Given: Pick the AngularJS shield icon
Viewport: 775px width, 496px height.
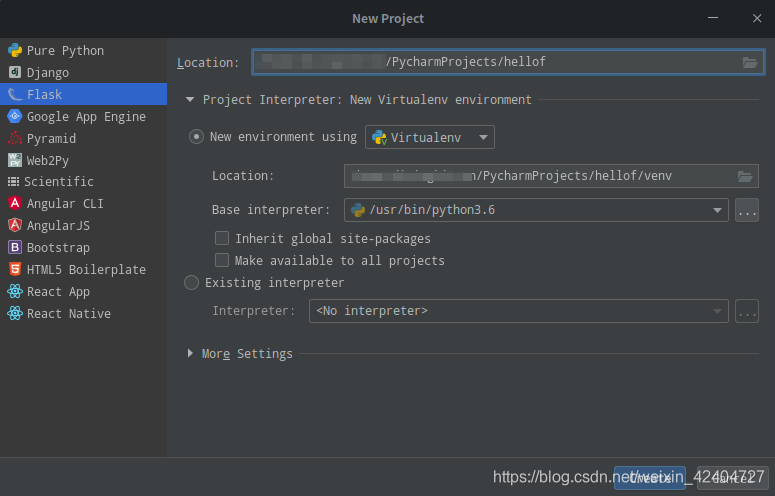Looking at the screenshot, I should (x=15, y=225).
